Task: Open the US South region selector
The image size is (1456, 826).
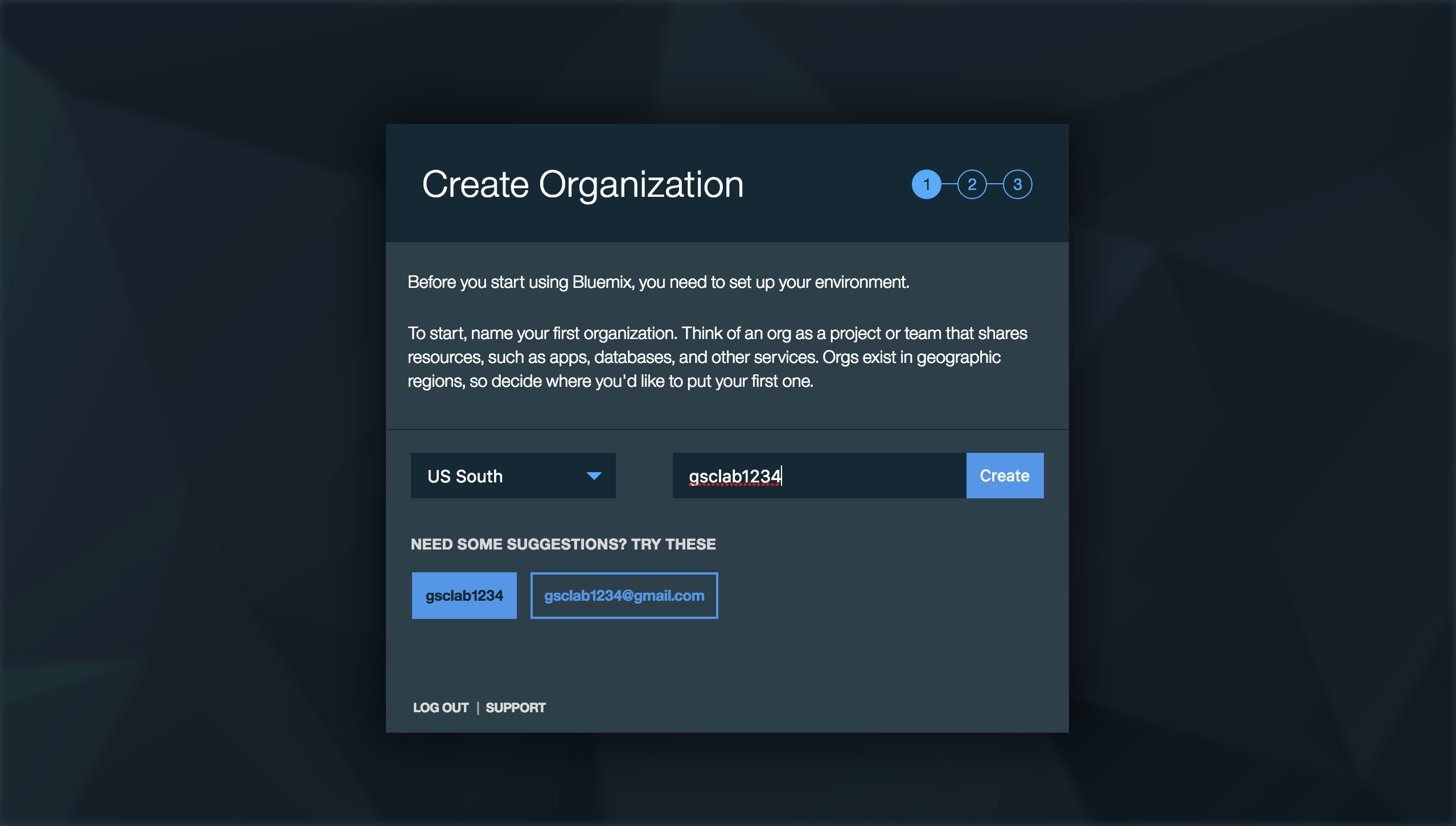Action: [512, 476]
